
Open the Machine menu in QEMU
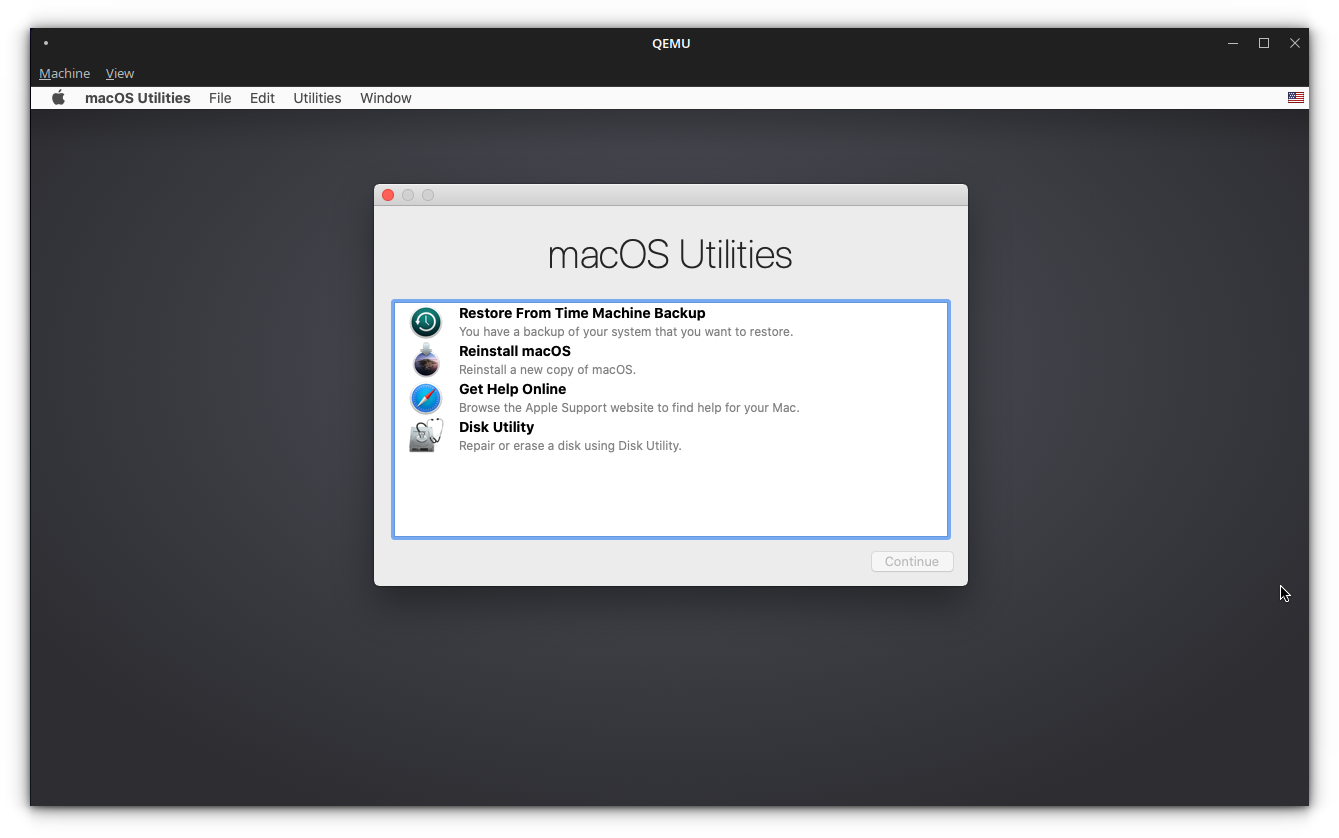click(64, 73)
